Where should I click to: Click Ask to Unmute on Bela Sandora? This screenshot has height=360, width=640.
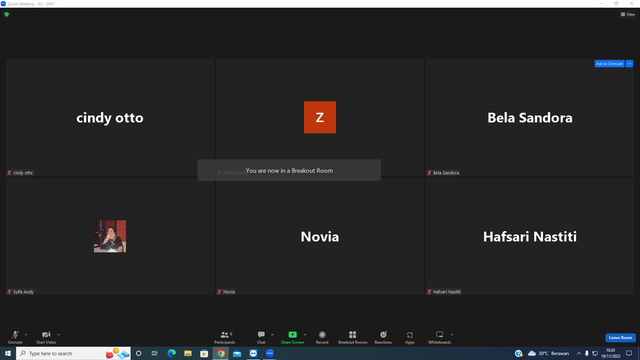coord(609,64)
